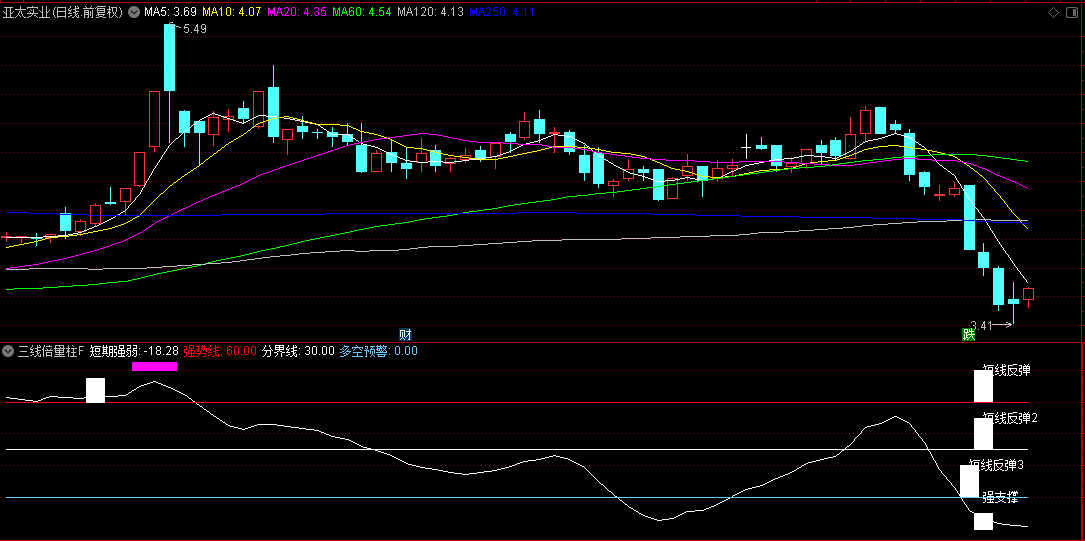1085x541 pixels.
Task: Toggle the side panel icon at top right
Action: pos(1071,13)
